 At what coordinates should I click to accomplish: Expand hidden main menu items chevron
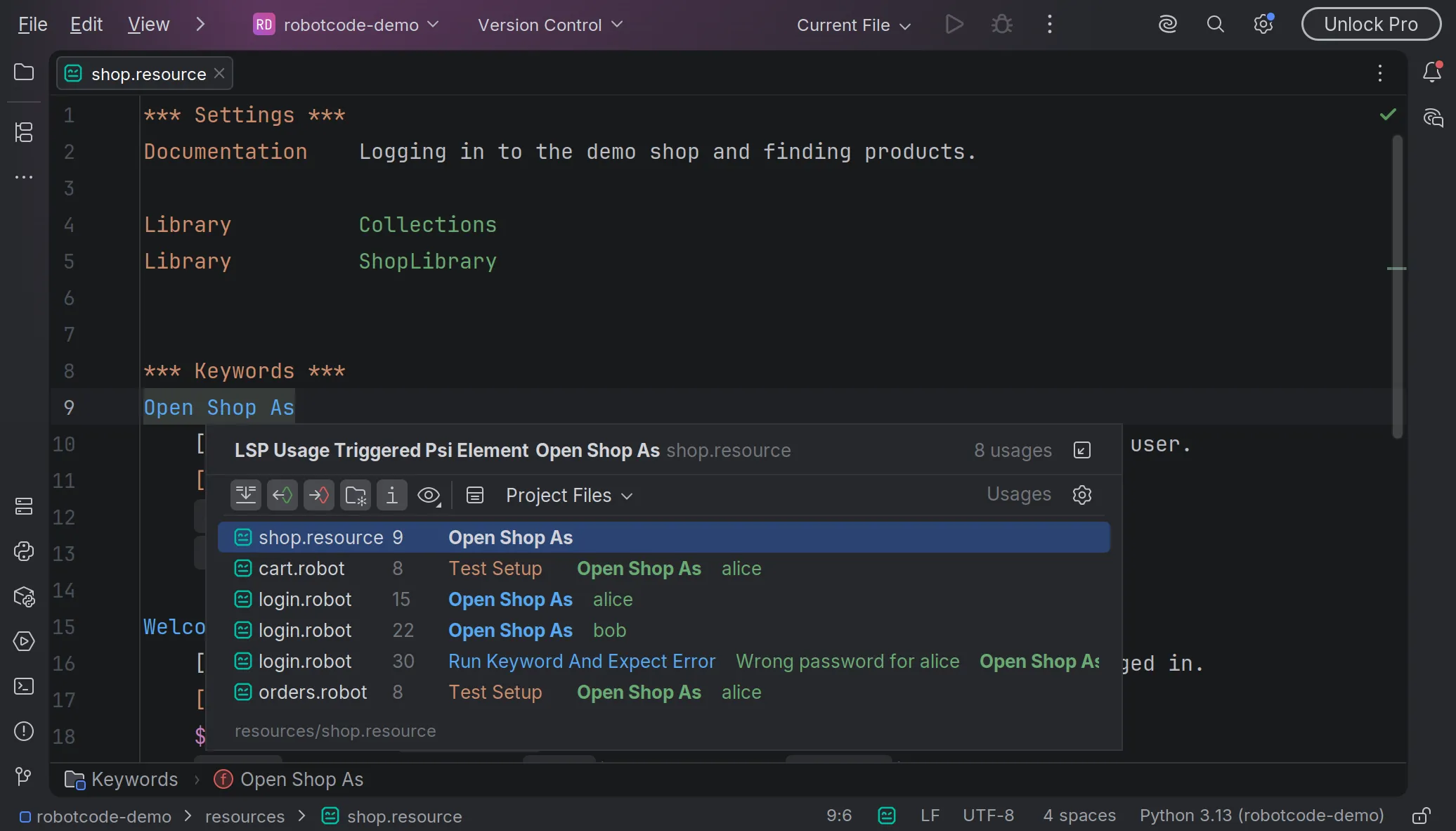click(x=200, y=25)
